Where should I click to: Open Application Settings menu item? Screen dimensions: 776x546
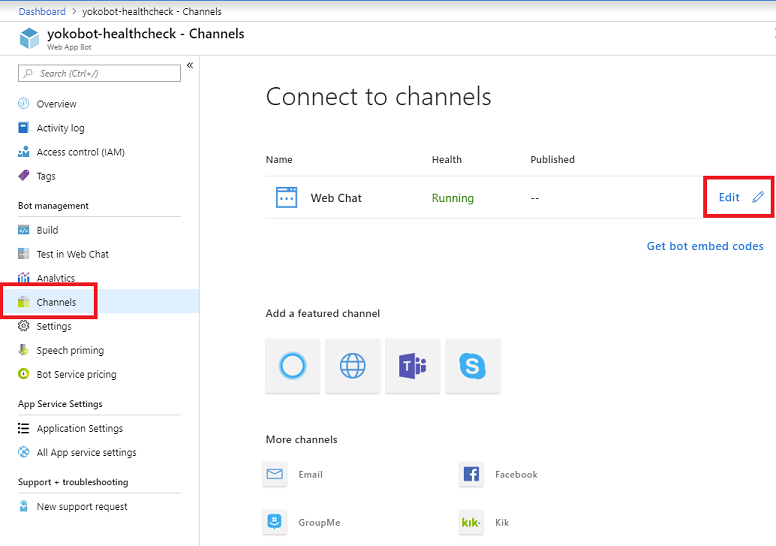(x=80, y=429)
